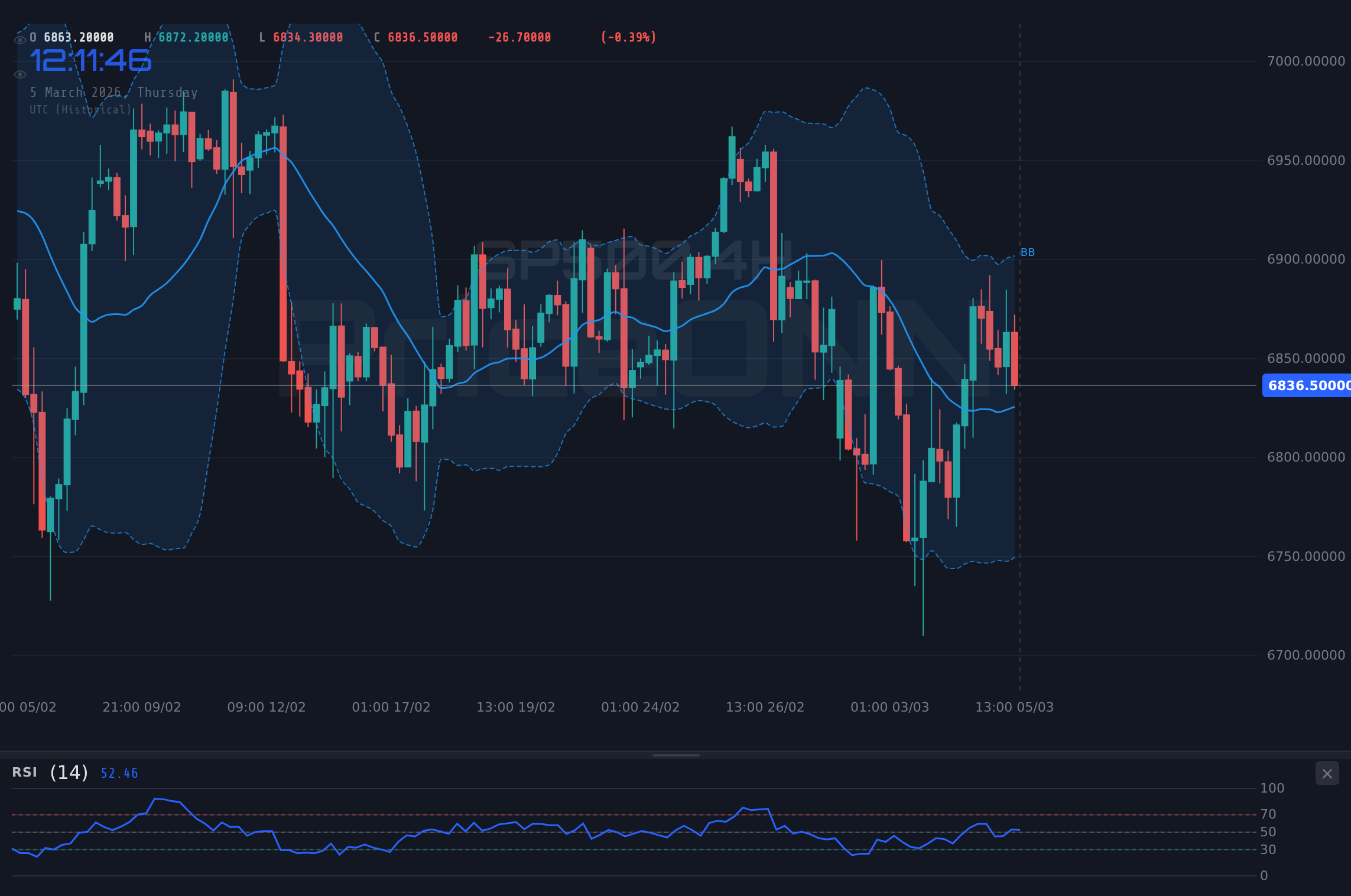Click the 6800.00000 price axis label
The height and width of the screenshot is (896, 1351).
pos(1306,457)
